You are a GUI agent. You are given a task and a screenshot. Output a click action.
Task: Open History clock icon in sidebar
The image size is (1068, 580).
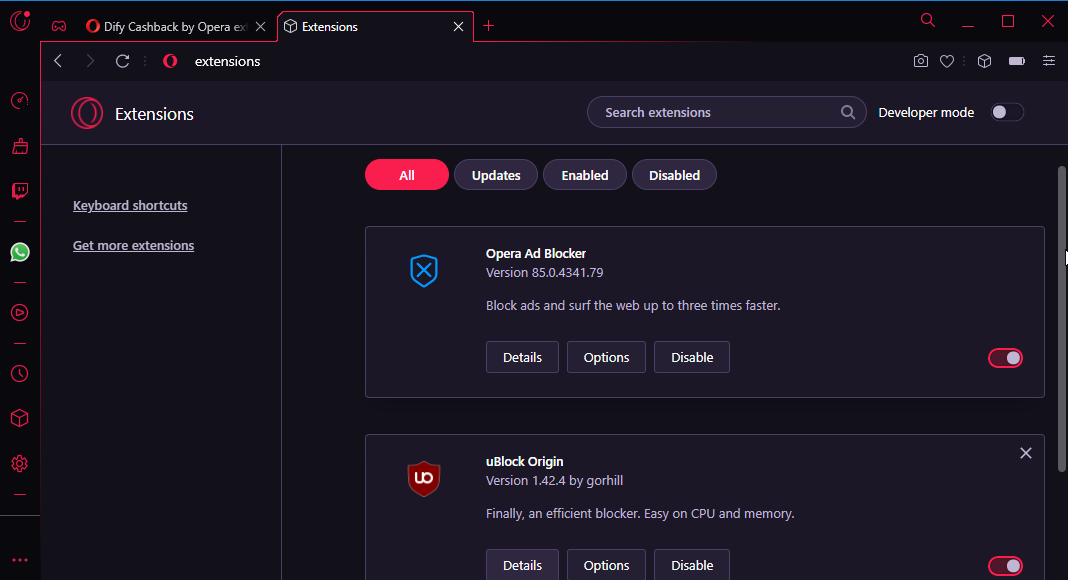[x=20, y=374]
